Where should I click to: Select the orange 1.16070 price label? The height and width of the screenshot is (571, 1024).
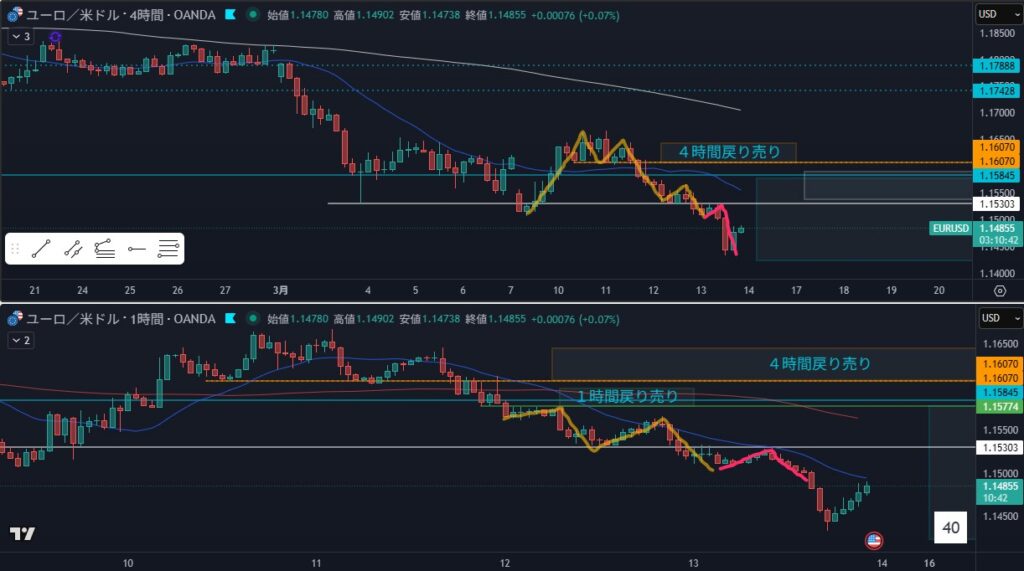(997, 146)
